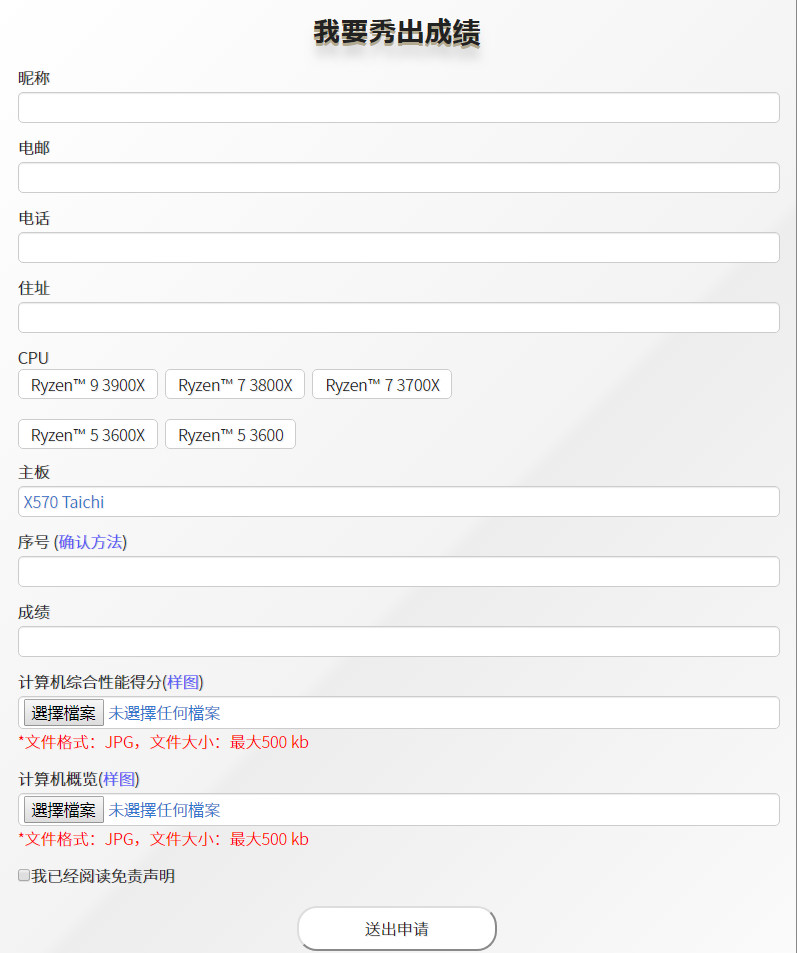Choose the Ryzen 9 3900X CPU option
The image size is (797, 953).
[x=88, y=385]
